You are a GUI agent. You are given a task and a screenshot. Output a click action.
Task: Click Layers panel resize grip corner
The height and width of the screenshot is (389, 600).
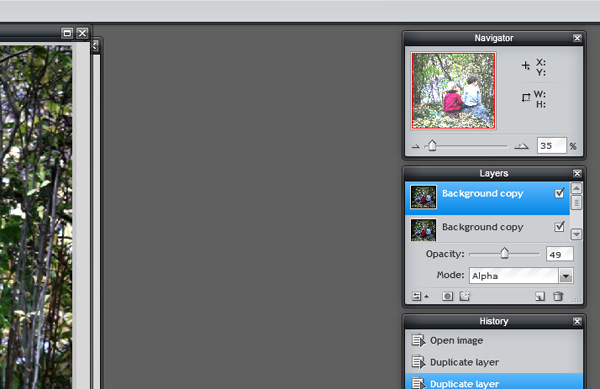[577, 299]
